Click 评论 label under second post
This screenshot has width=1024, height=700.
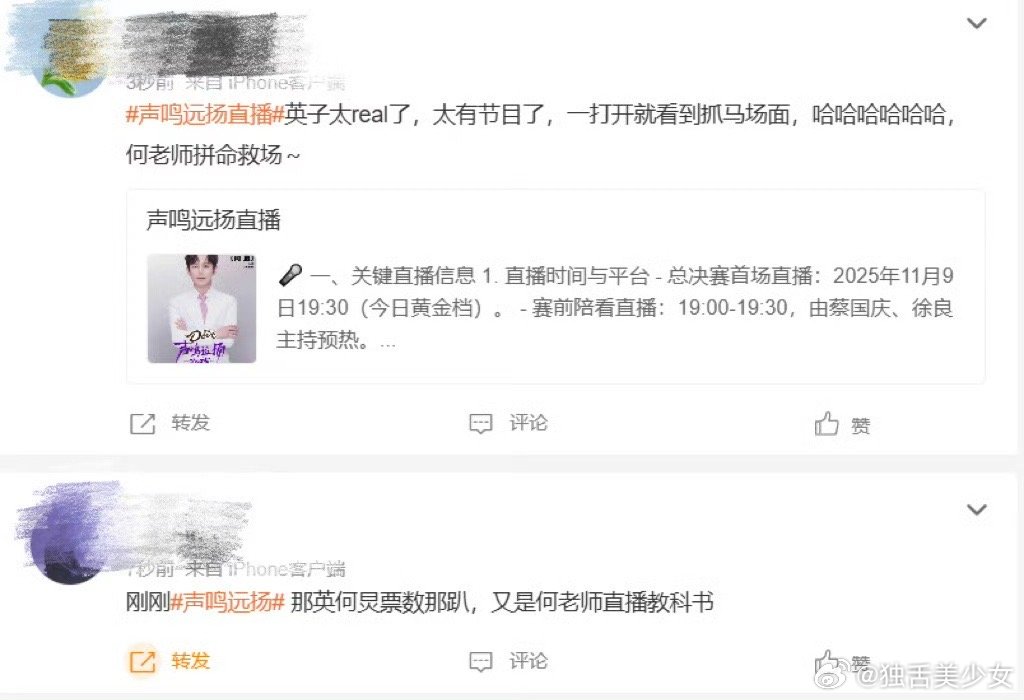[x=528, y=661]
